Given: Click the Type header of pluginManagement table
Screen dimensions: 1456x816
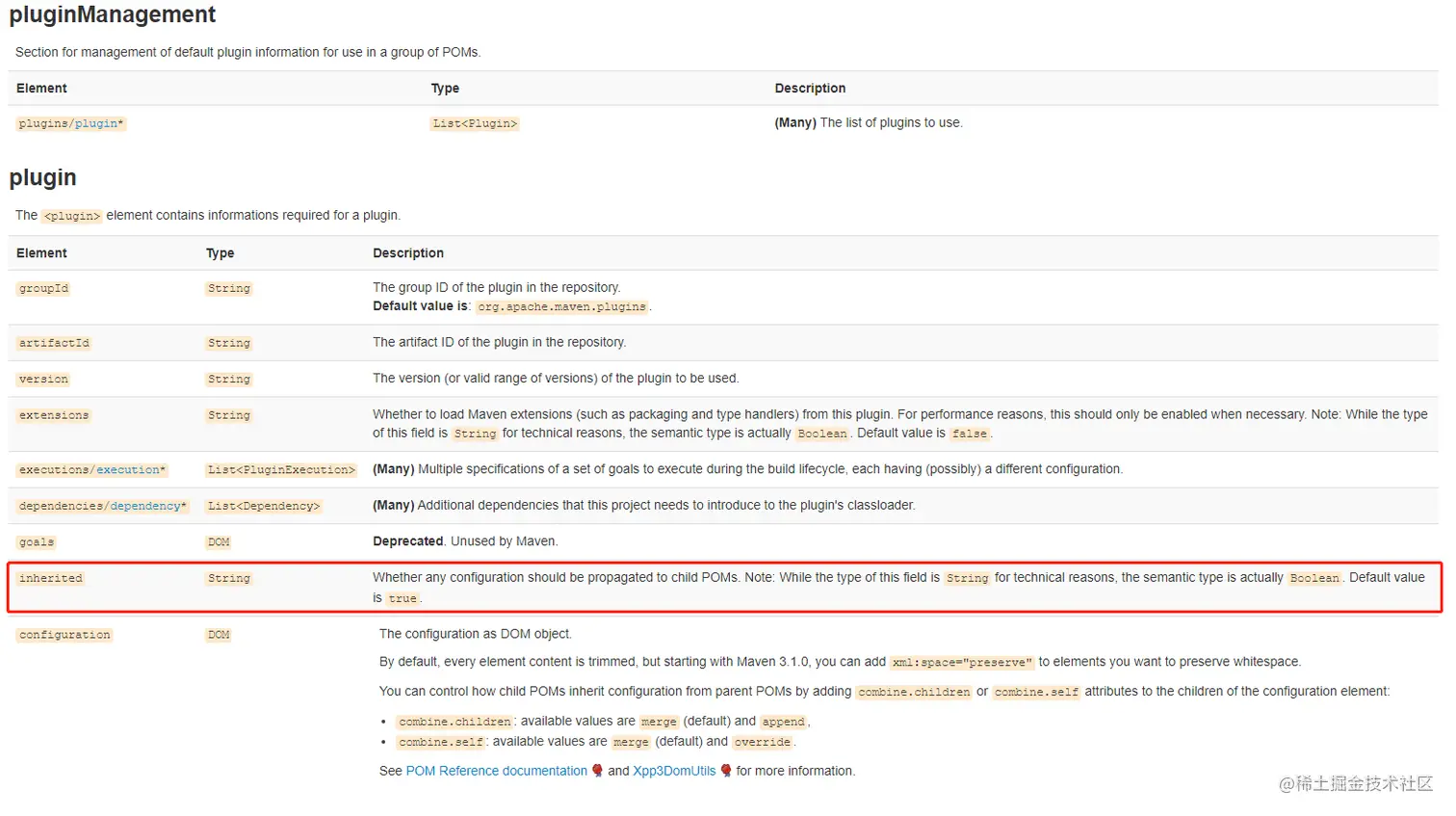Looking at the screenshot, I should [445, 89].
